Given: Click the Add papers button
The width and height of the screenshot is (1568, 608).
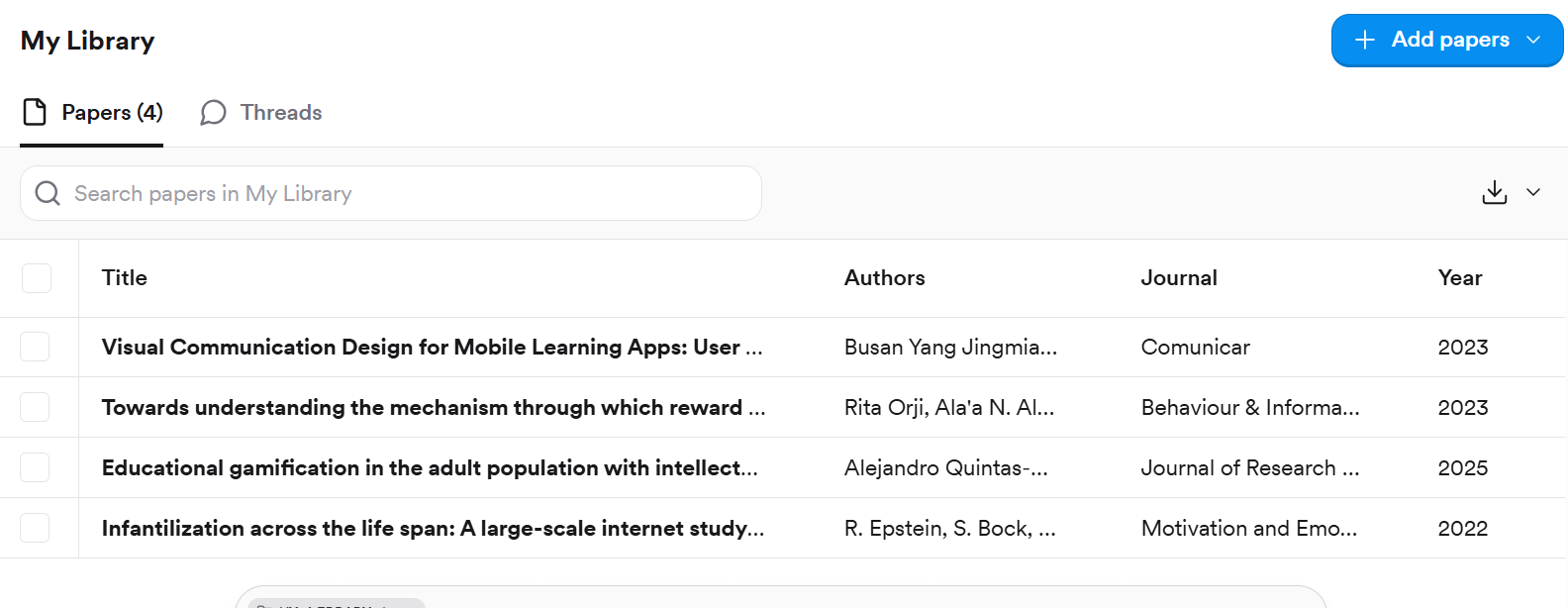Looking at the screenshot, I should 1447,41.
